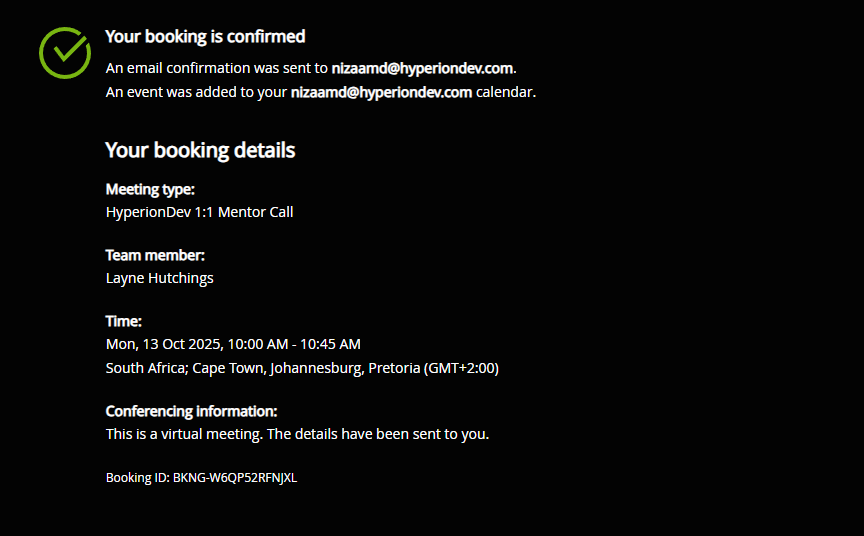Click the "Booking ID:" label
Viewport: 864px width, 536px height.
(x=138, y=478)
